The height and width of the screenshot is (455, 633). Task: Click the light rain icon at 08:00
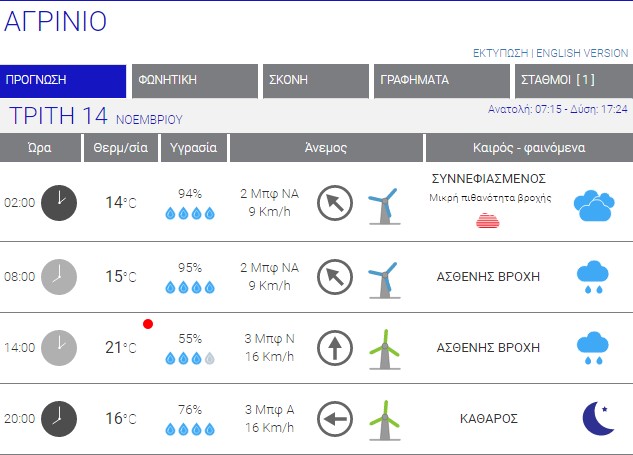(592, 277)
